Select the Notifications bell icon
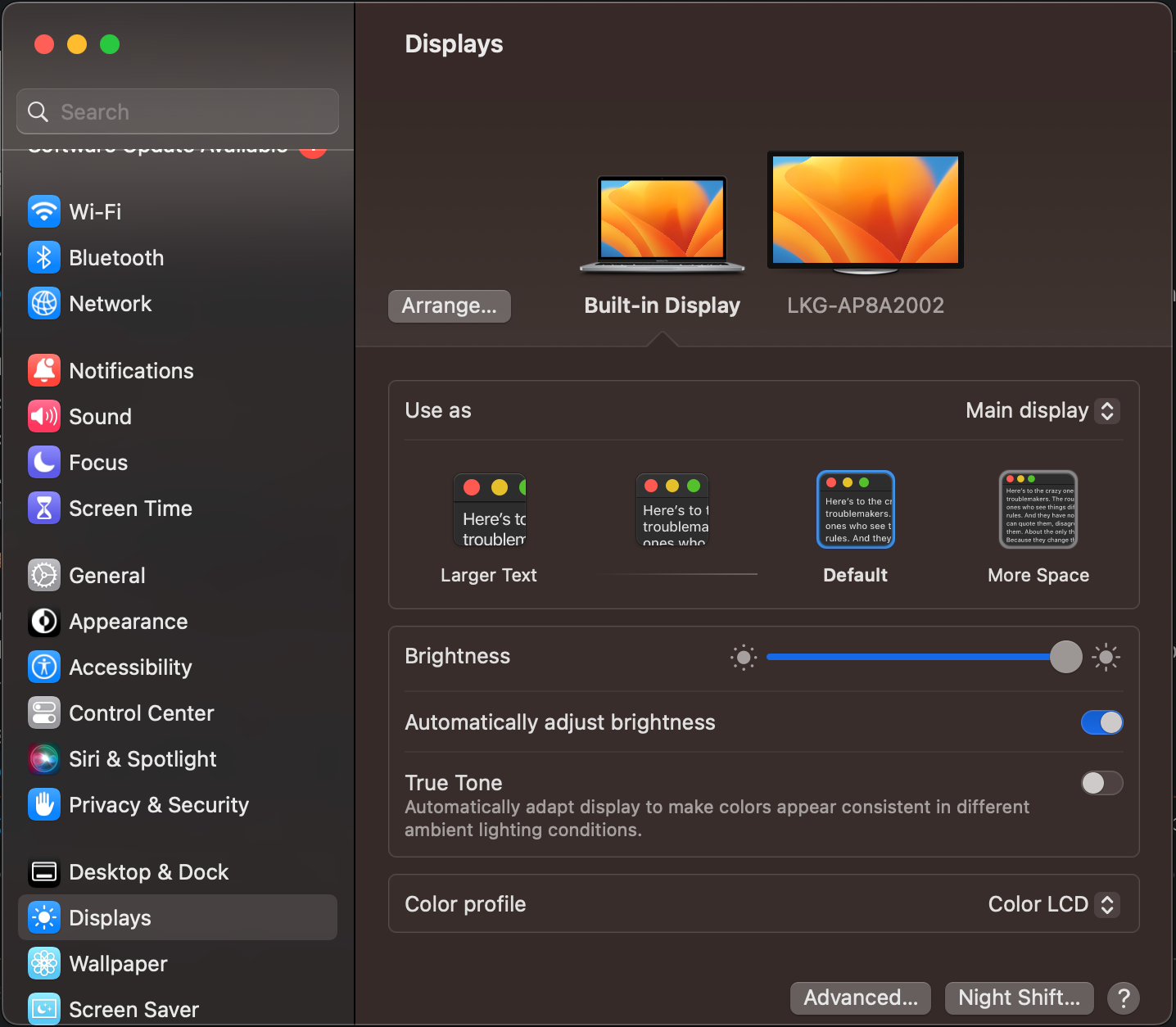The height and width of the screenshot is (1027, 1176). tap(44, 370)
